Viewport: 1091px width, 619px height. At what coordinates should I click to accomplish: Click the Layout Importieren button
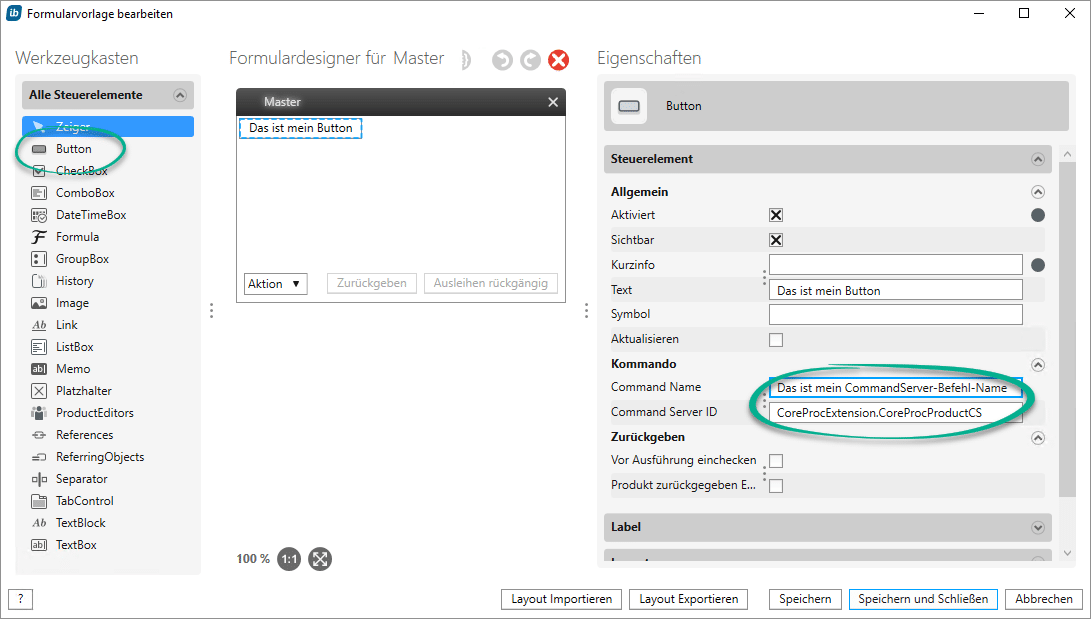click(x=561, y=599)
